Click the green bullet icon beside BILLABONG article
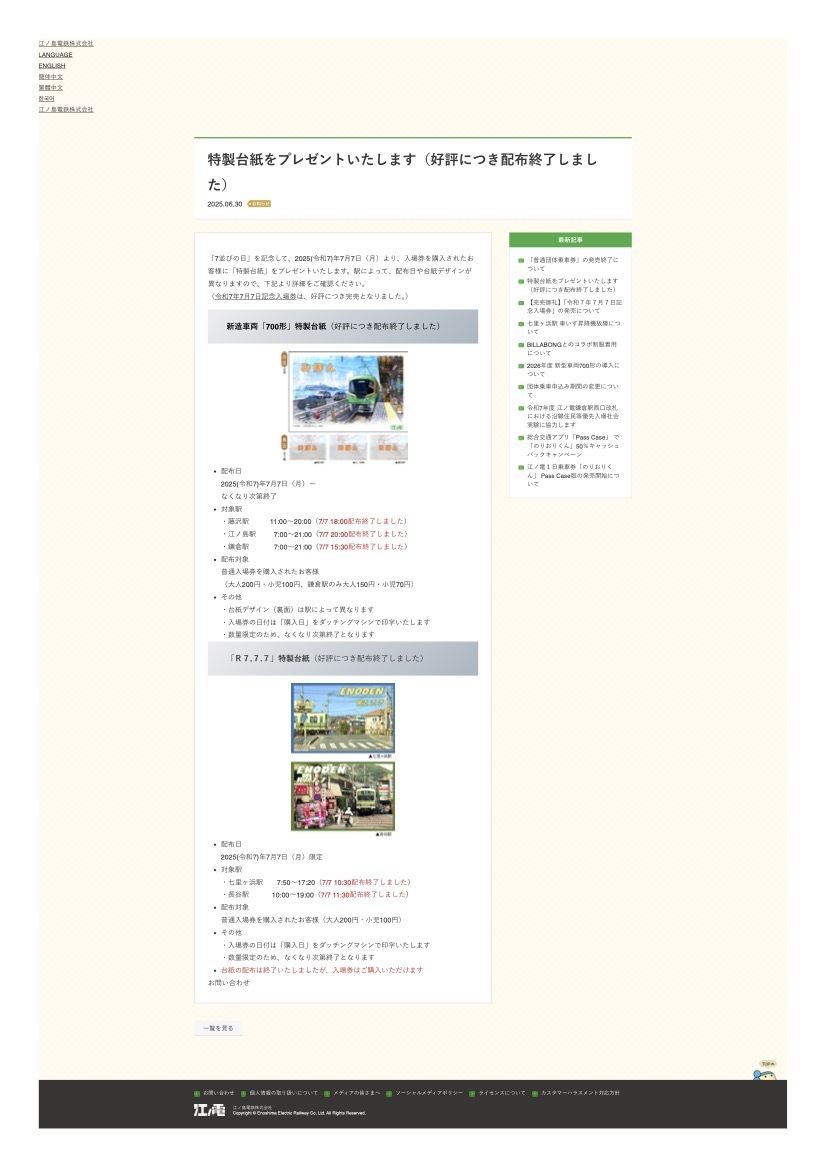Screen dimensions: 826x1169 520,345
